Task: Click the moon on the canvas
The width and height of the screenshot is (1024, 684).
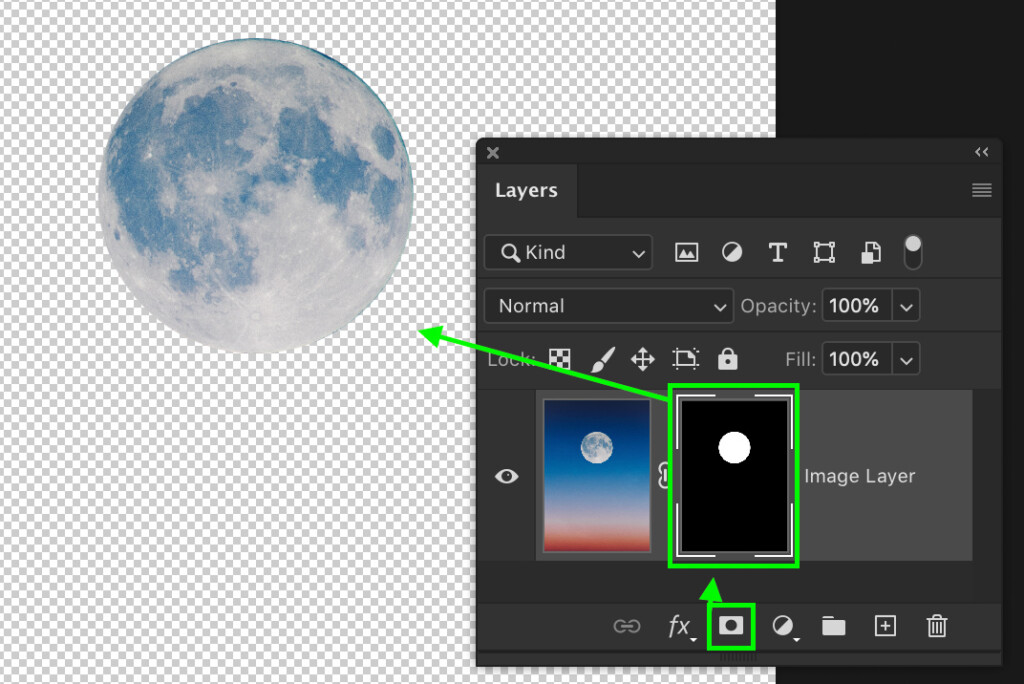Action: pos(256,195)
